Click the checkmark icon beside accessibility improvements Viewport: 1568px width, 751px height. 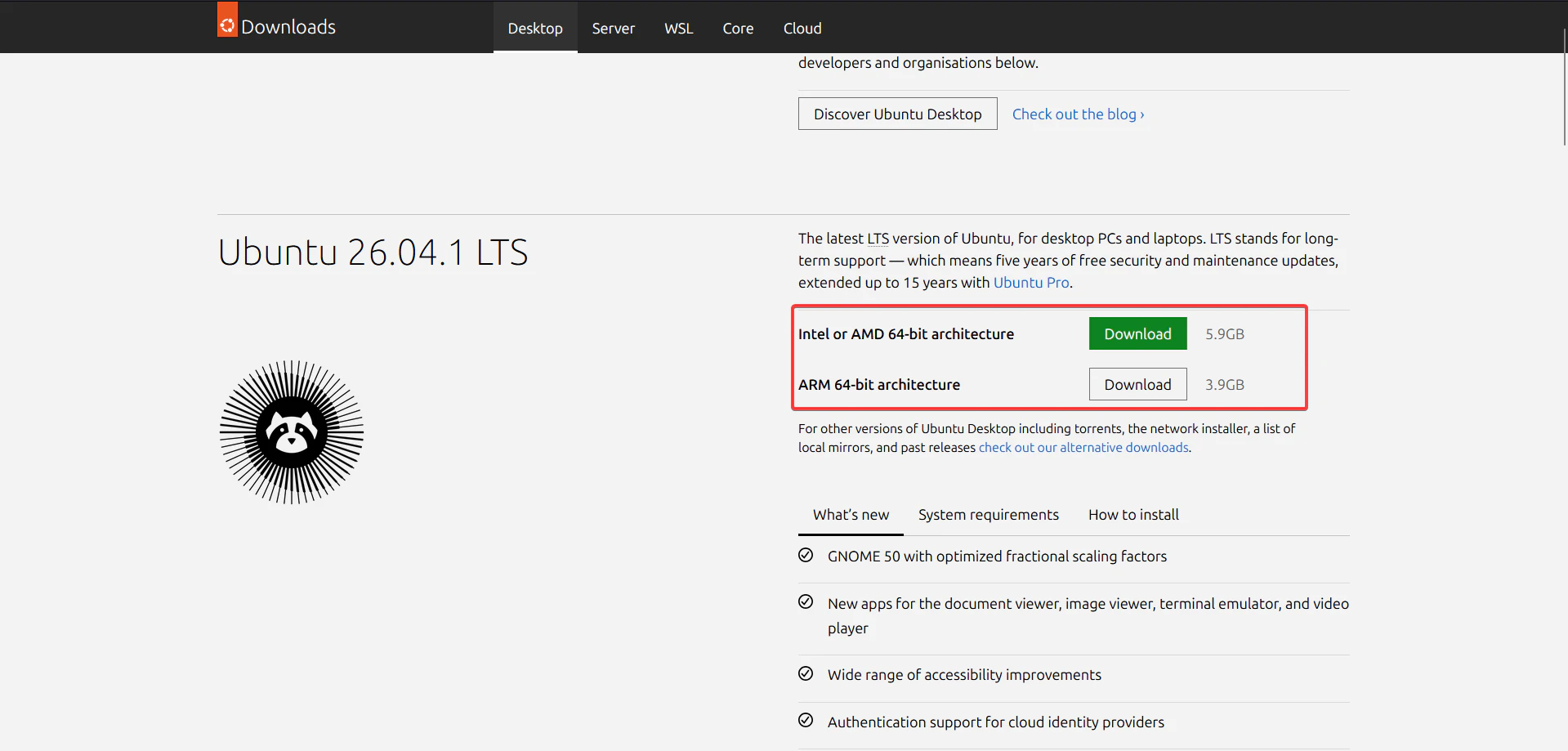pyautogui.click(x=806, y=674)
